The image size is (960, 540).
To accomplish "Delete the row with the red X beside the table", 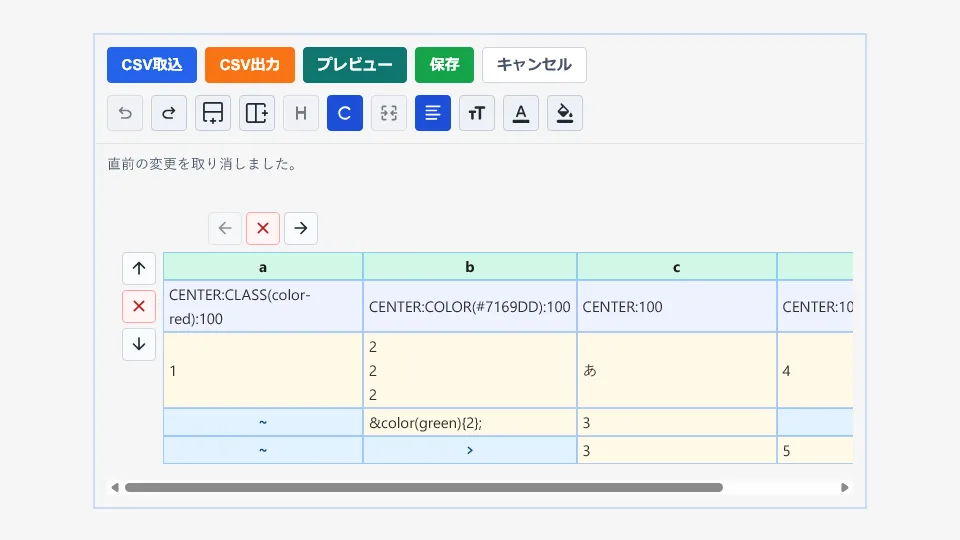I will [139, 306].
